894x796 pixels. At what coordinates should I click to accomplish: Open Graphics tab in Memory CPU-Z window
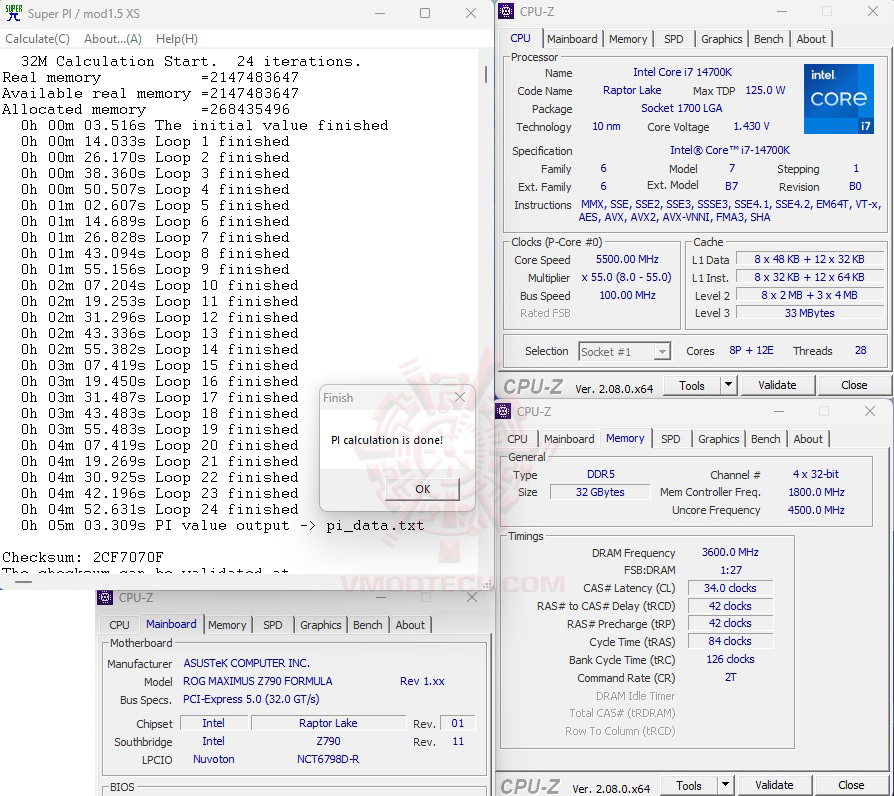tap(718, 439)
